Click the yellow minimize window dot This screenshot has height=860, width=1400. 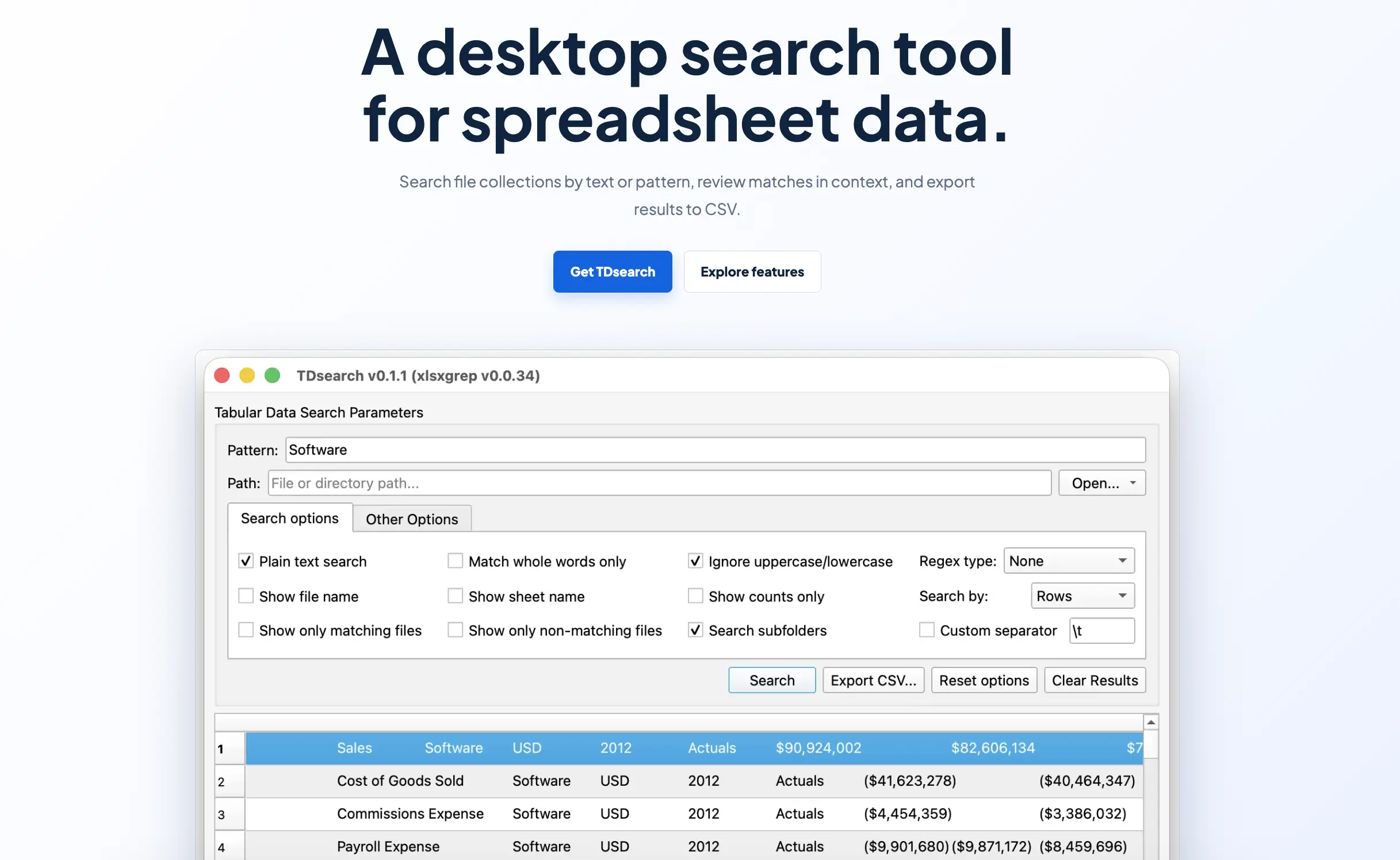247,375
